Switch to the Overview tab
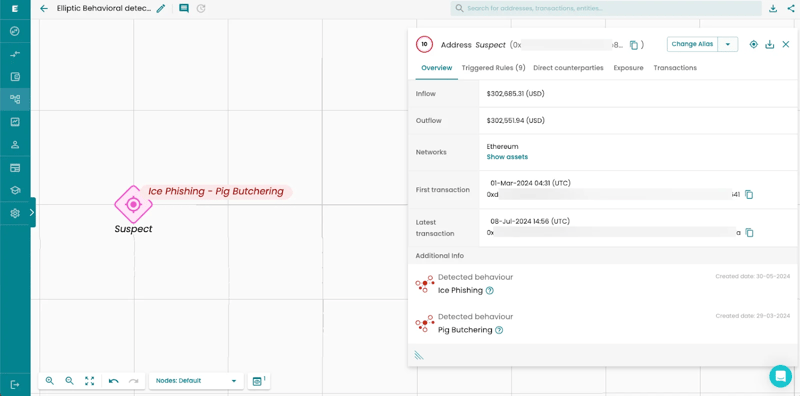This screenshot has height=396, width=800. point(437,68)
